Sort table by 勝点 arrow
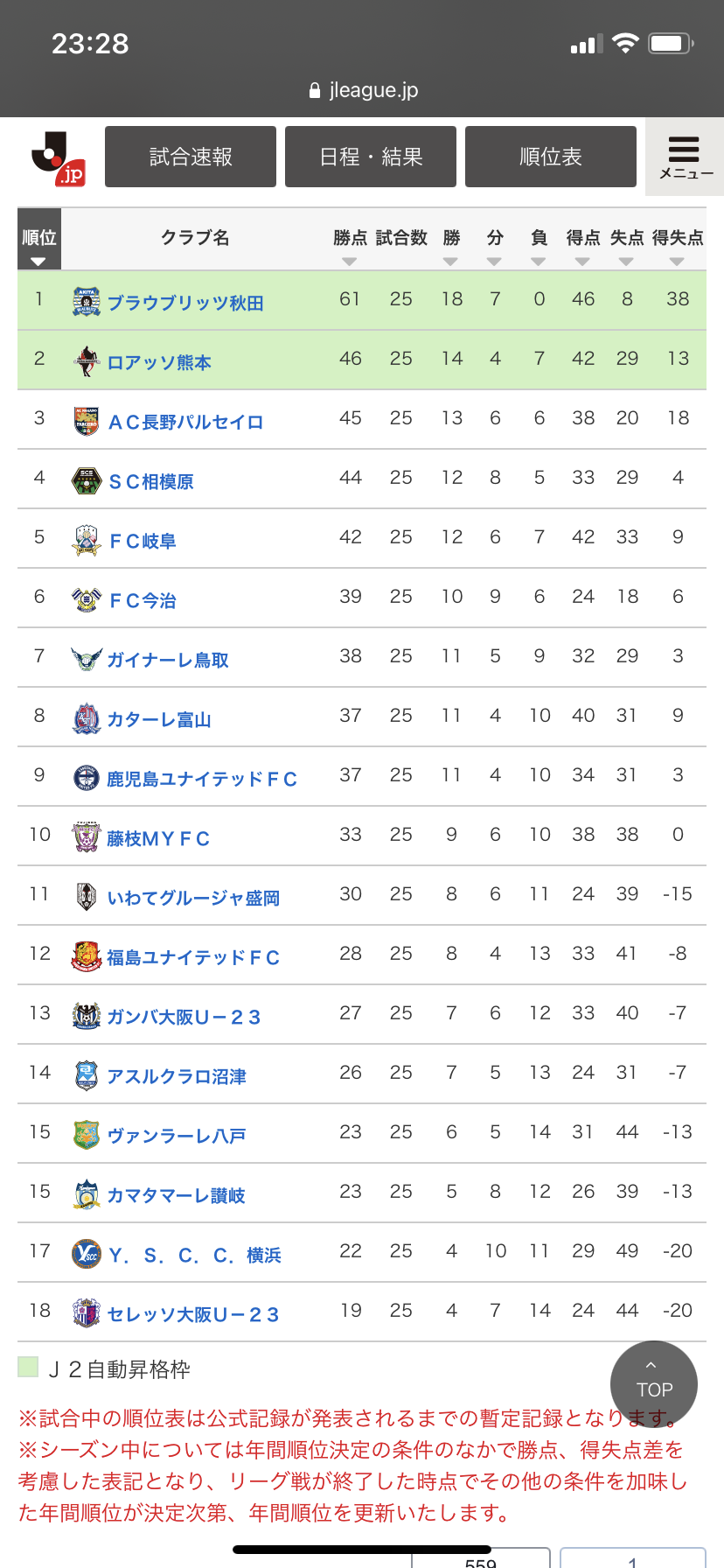Viewport: 724px width, 1568px height. 350,262
